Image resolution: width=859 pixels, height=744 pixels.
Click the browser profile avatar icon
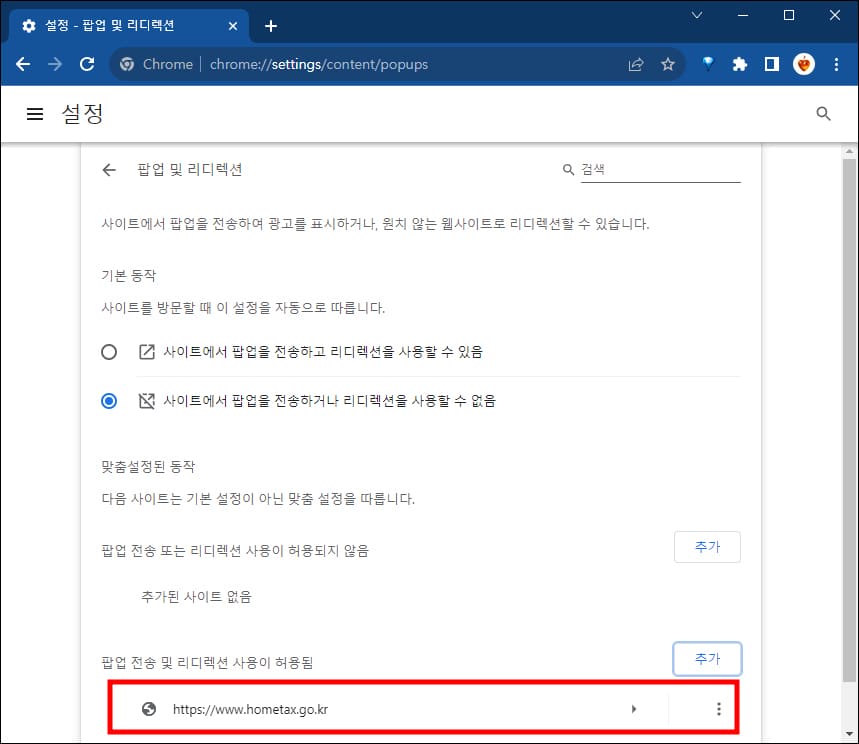pyautogui.click(x=804, y=63)
